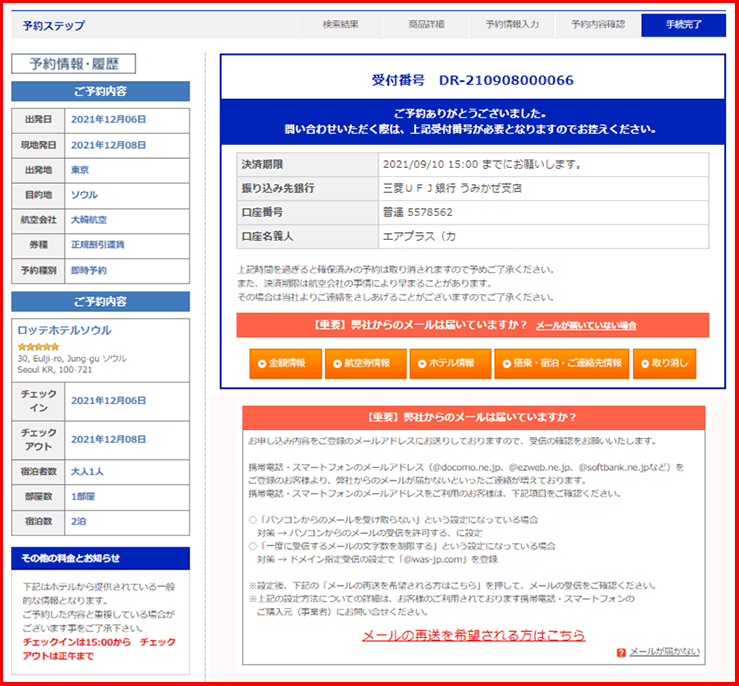739x686 pixels.
Task: Click メールが届いていない場合 link in orange banner
Action: click(x=586, y=326)
